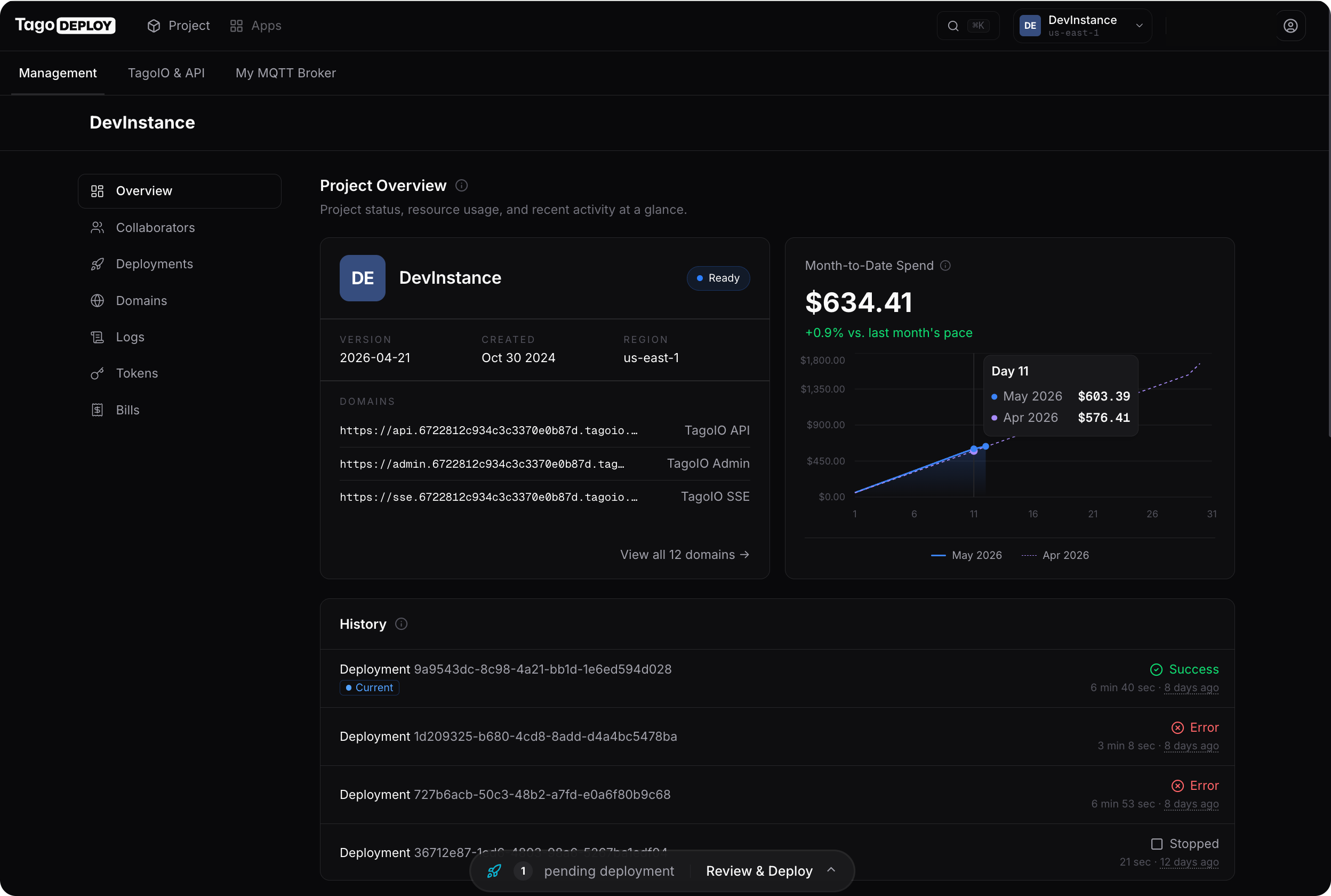The image size is (1331, 896).
Task: Open the TagoIO API domain URL
Action: tap(488, 430)
